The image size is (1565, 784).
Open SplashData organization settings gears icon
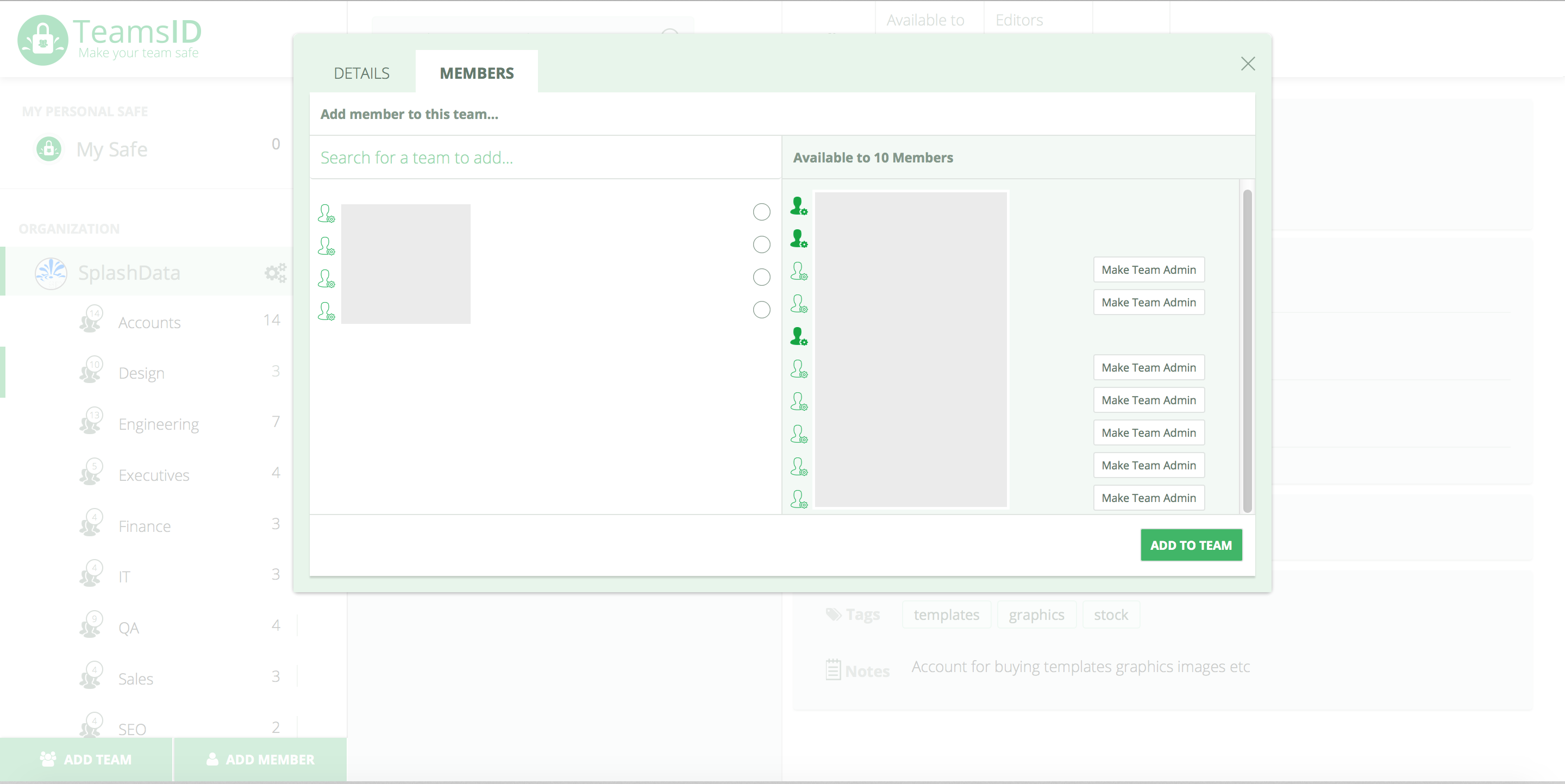[x=275, y=273]
